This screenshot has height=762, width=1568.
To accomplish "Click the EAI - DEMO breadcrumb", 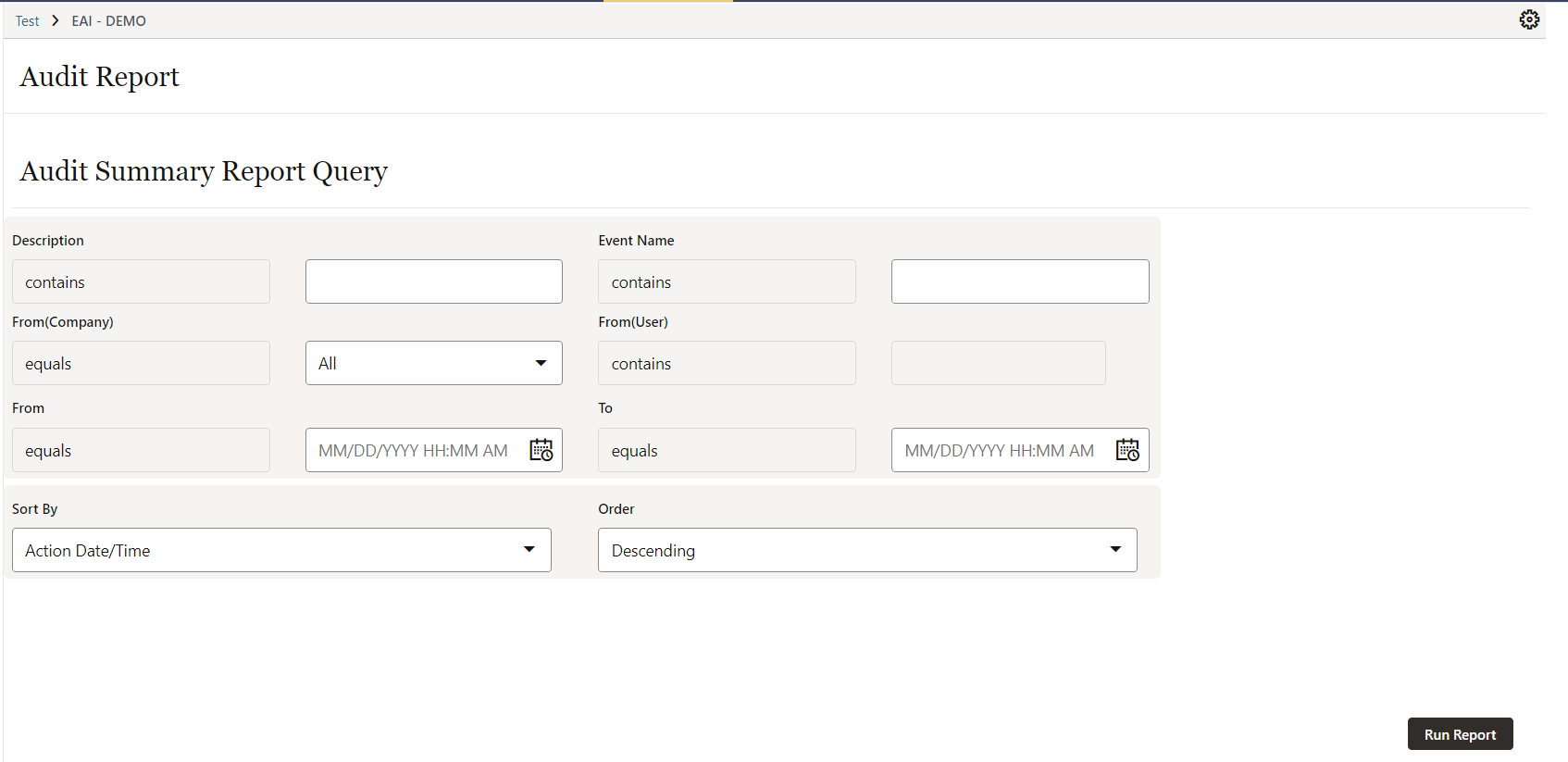I will 108,20.
